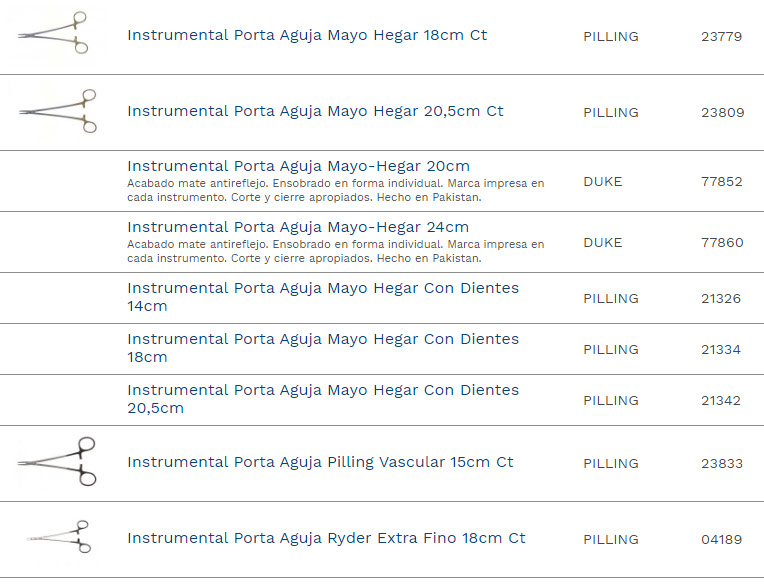Open Mayo Hegar Con Dientes 20,5cm product
764x584 pixels.
[x=323, y=399]
